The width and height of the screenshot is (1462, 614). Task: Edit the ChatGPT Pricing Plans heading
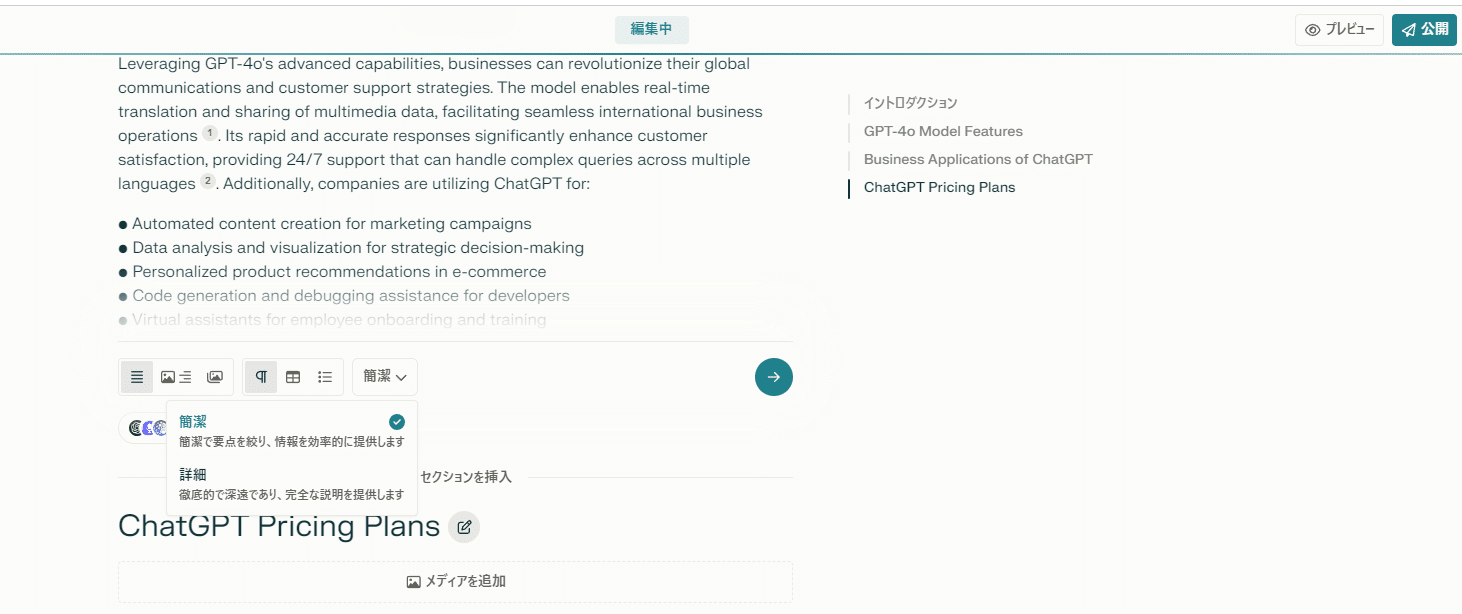(x=464, y=527)
